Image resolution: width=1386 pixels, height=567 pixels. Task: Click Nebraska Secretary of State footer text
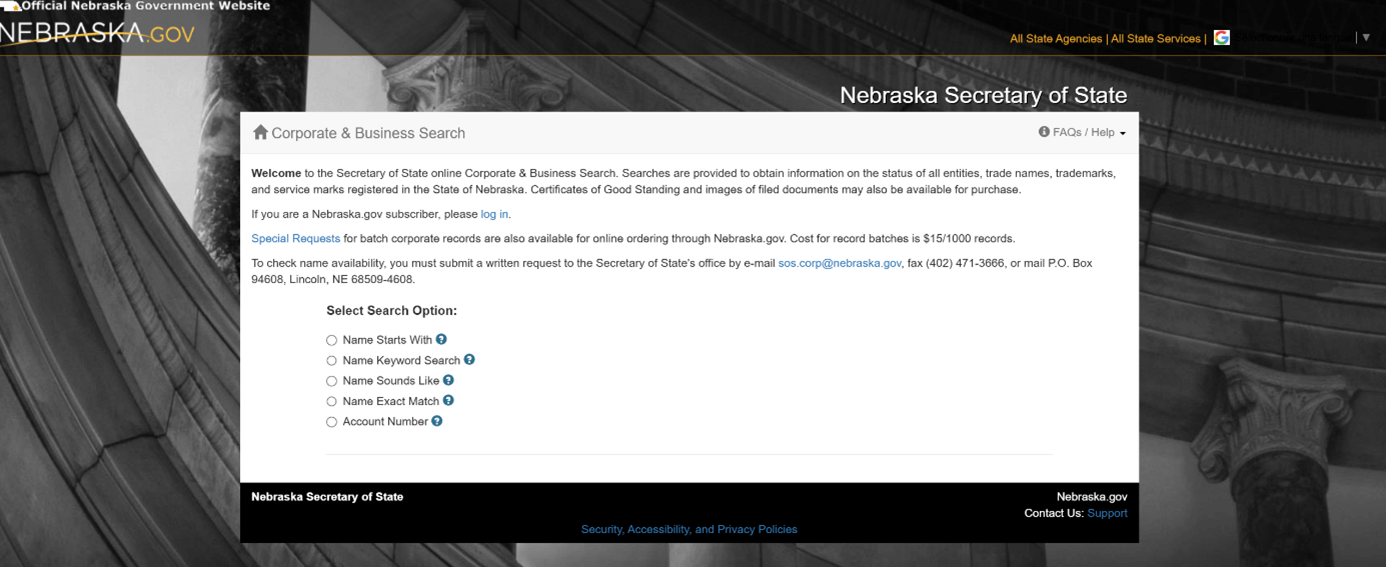(x=327, y=496)
